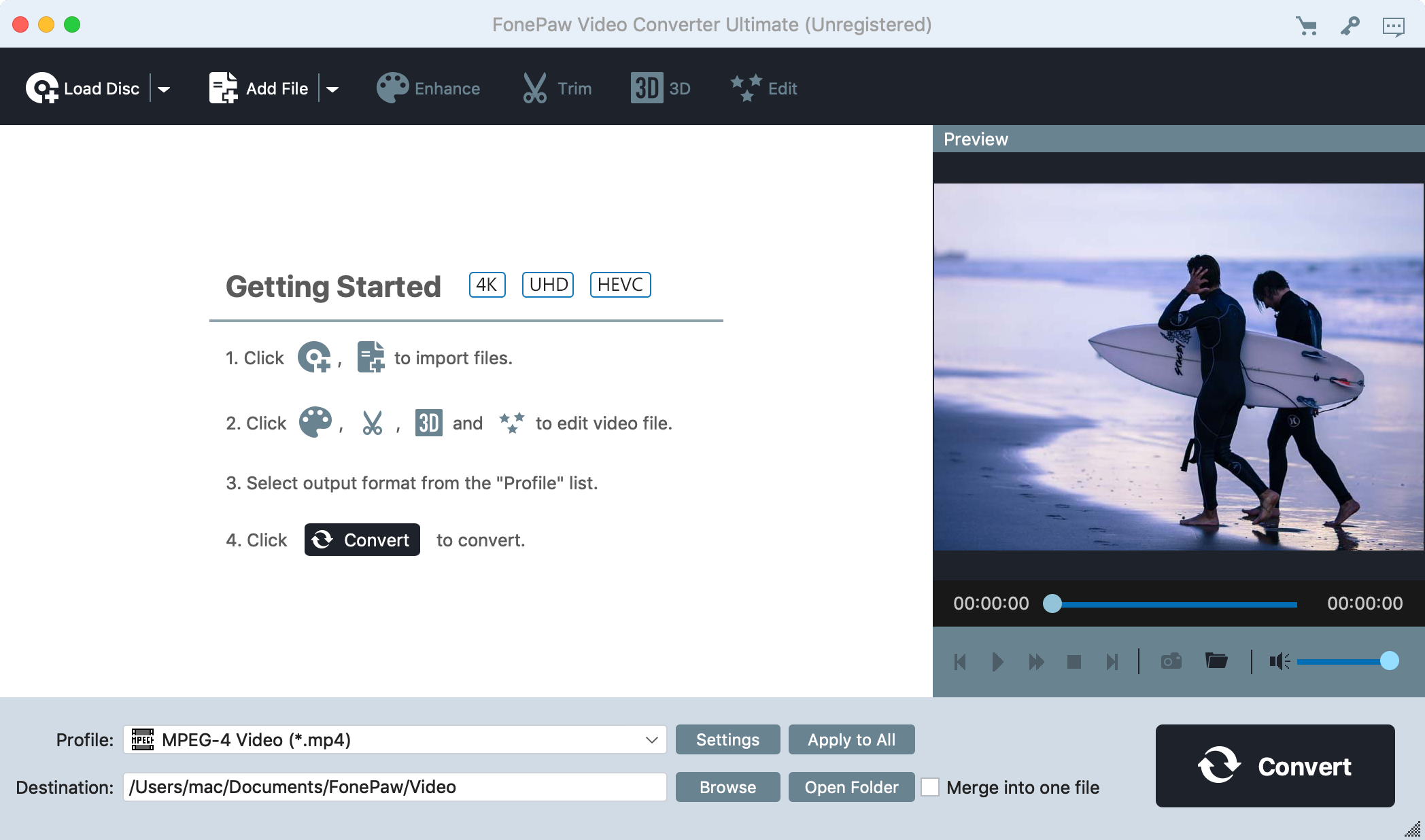
Task: Take a snapshot of the preview video
Action: pyautogui.click(x=1171, y=661)
